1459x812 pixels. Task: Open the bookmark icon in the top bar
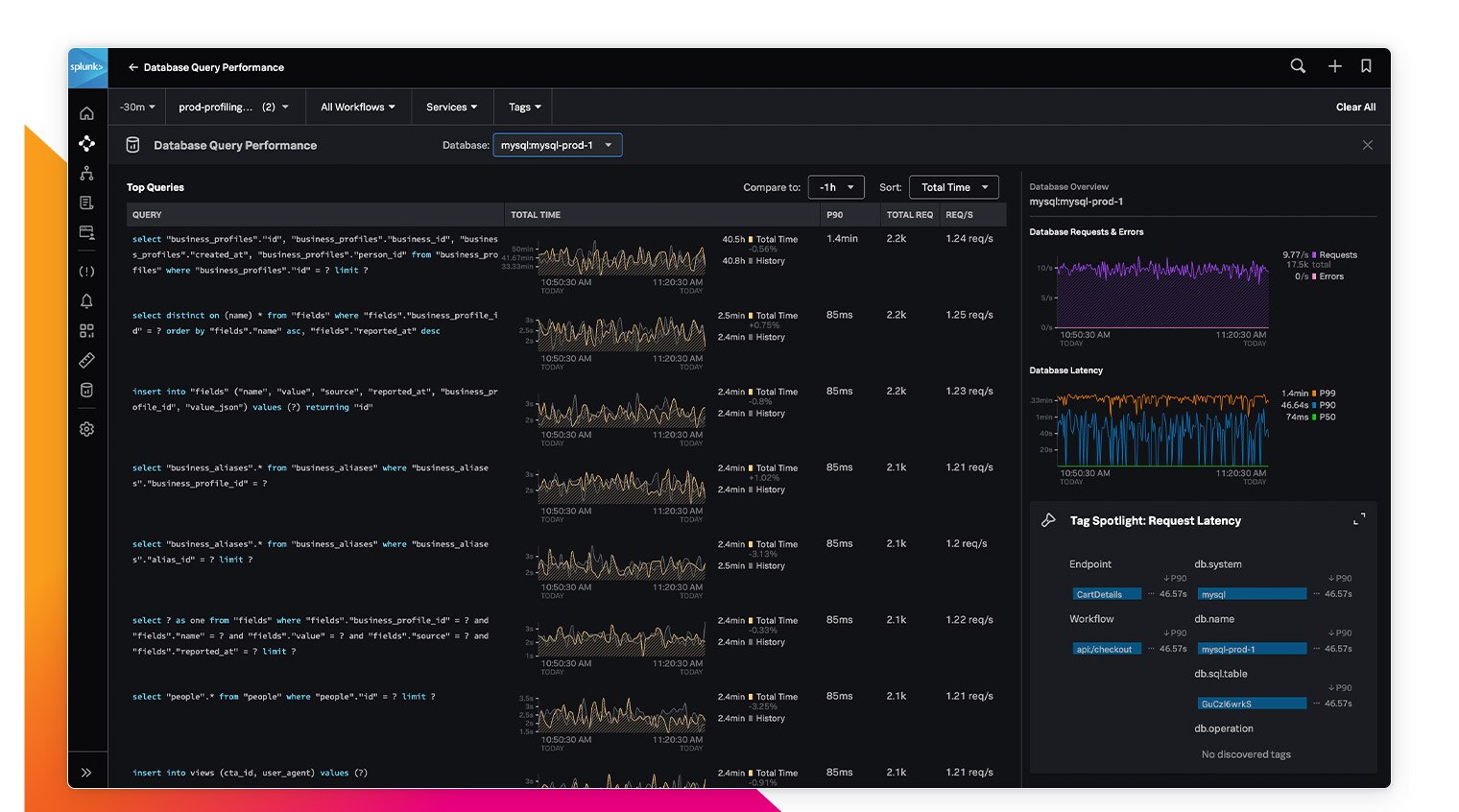(1366, 66)
